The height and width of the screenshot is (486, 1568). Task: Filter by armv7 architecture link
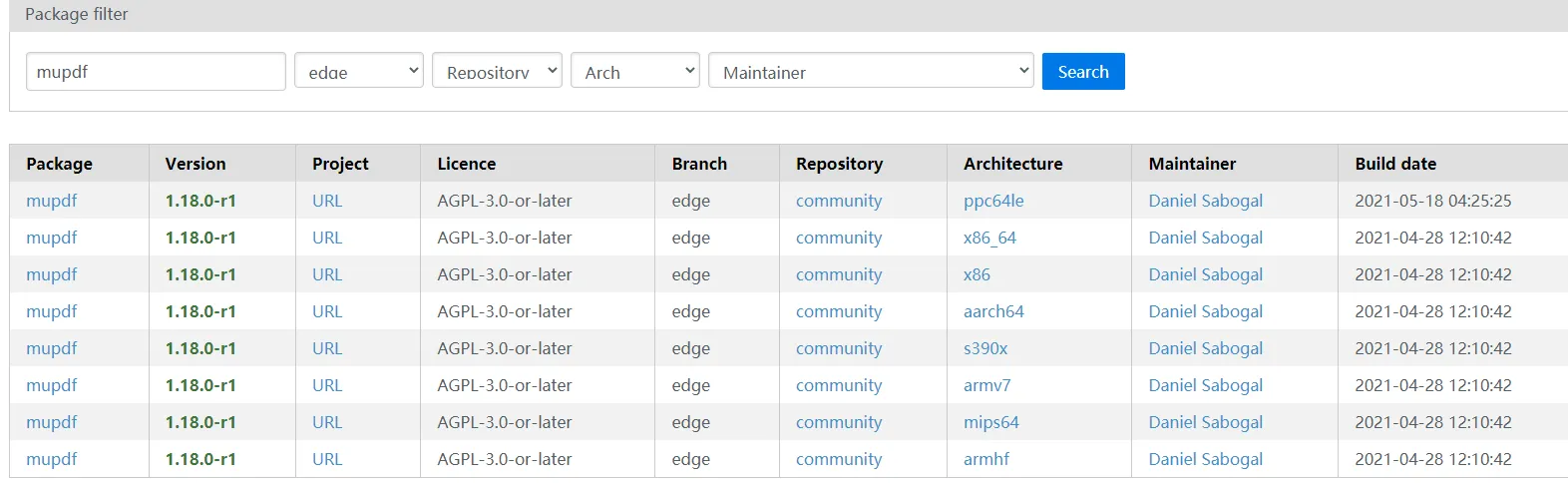tap(987, 385)
